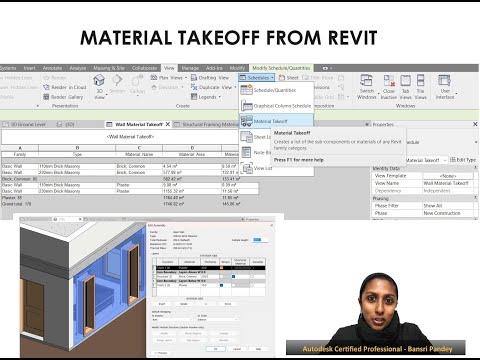Choose the Schedule/Quantities icon in the dropdown

[246, 90]
